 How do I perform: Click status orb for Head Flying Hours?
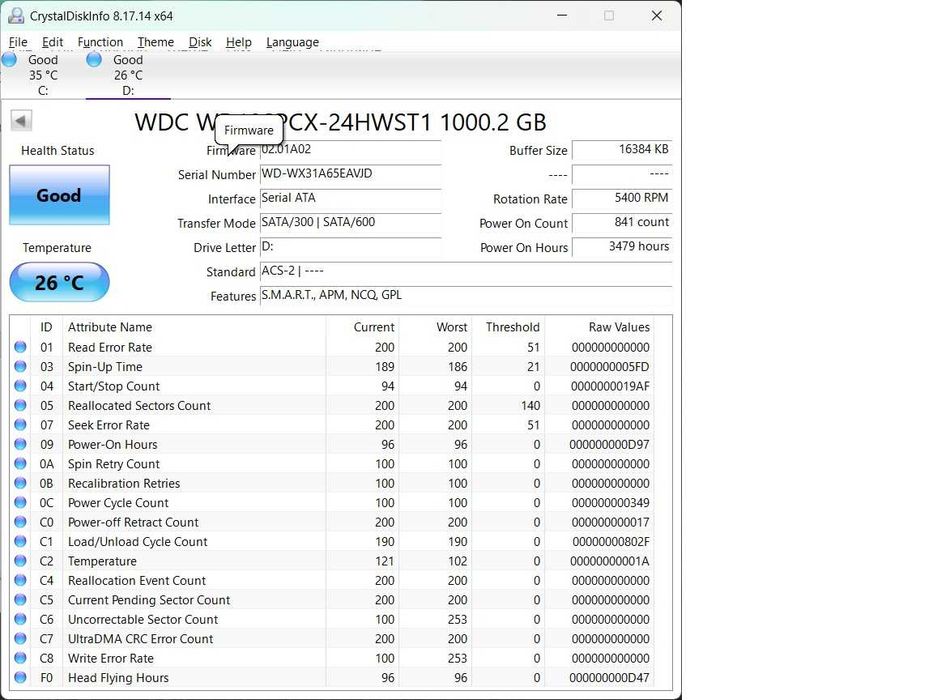coord(20,677)
